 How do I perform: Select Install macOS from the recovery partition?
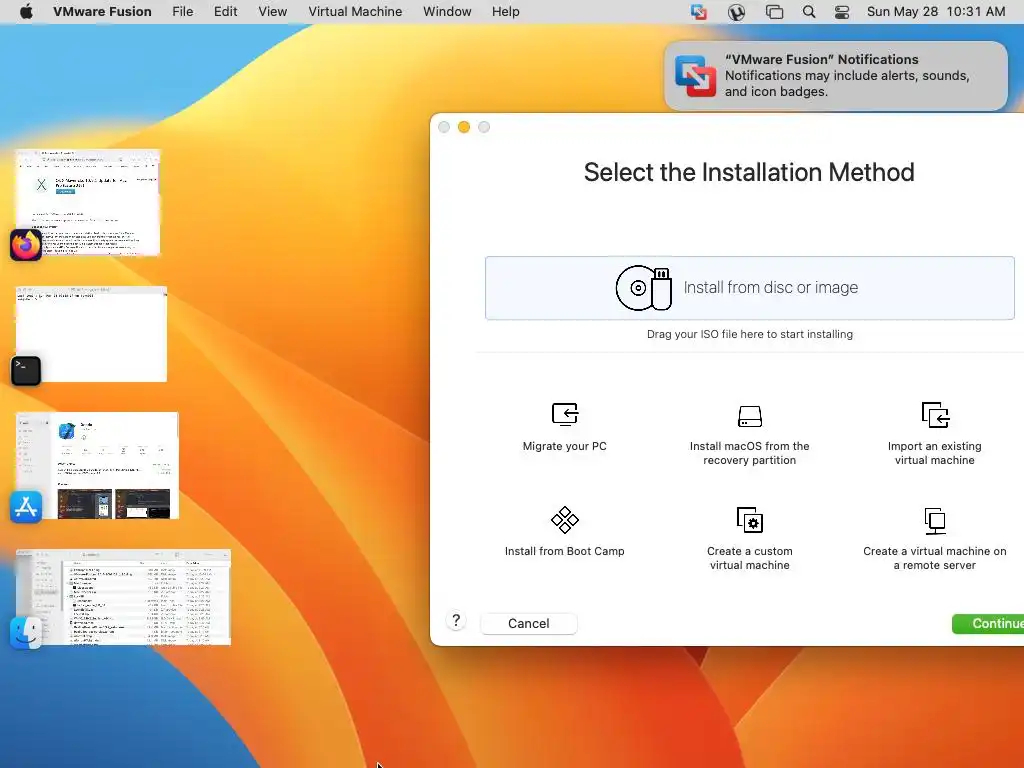[x=749, y=434]
